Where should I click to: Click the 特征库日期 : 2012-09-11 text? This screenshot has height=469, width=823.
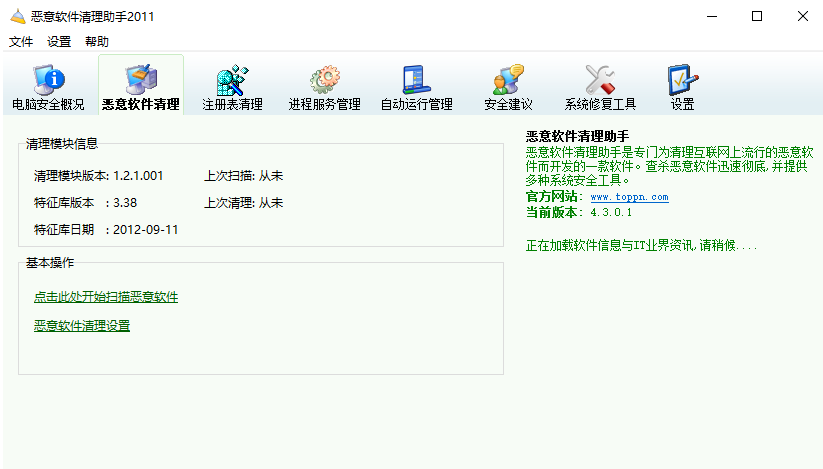[x=106, y=230]
